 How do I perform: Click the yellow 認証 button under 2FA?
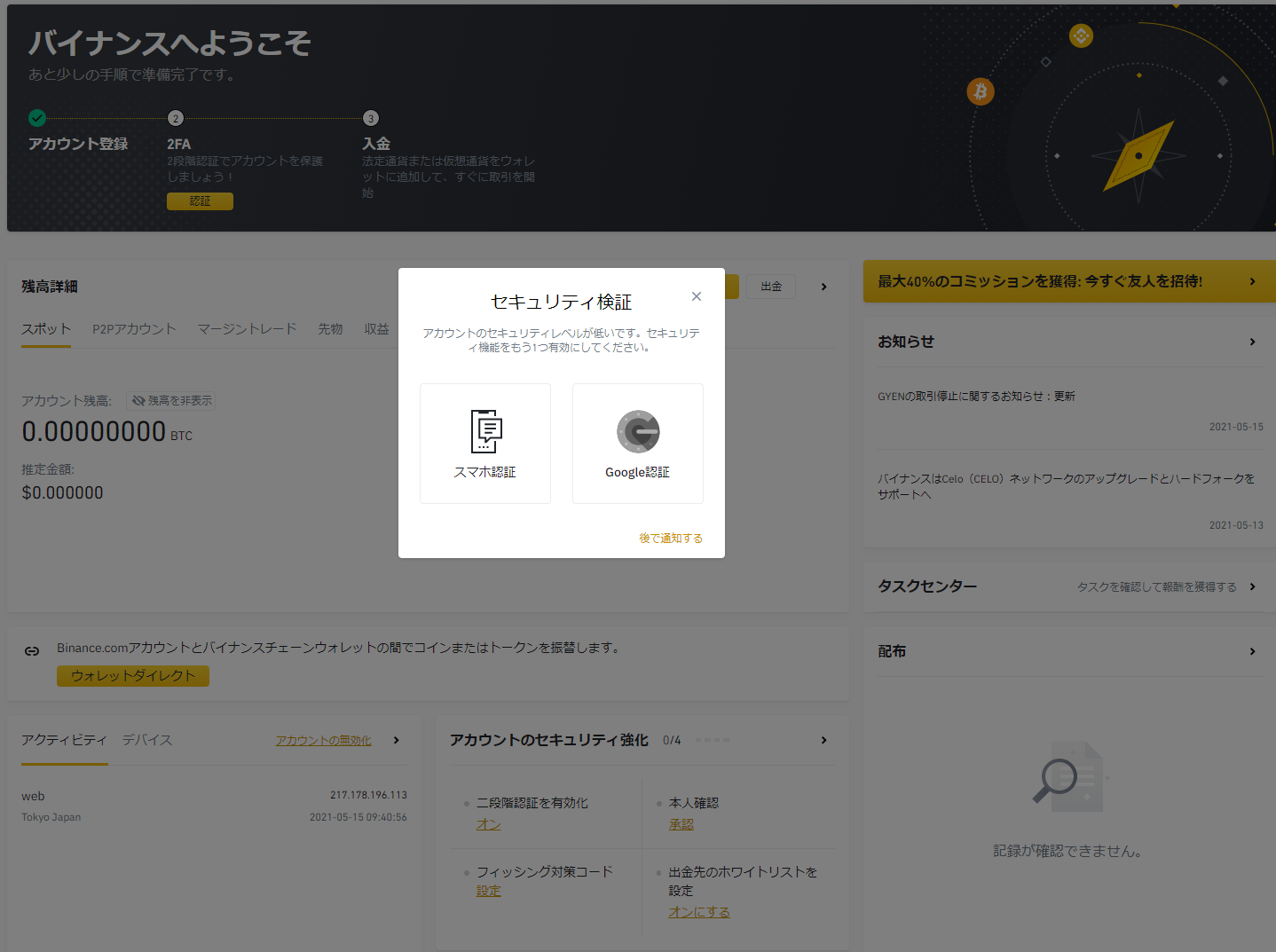[x=200, y=201]
